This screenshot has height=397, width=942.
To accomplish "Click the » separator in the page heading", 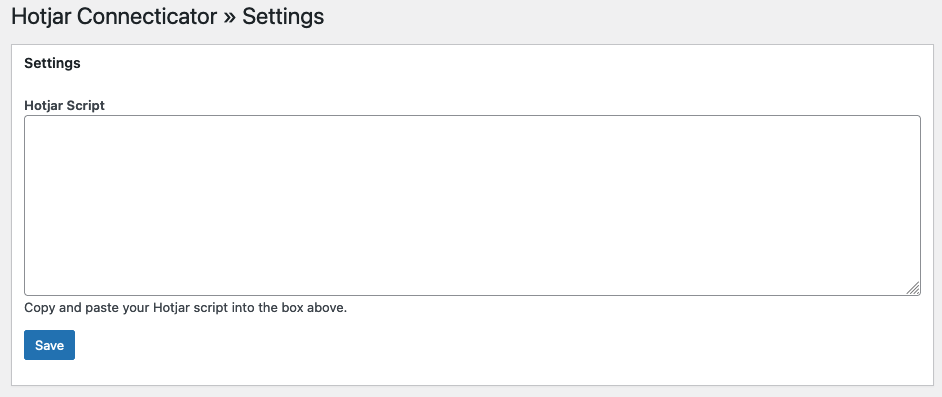I will tap(229, 18).
